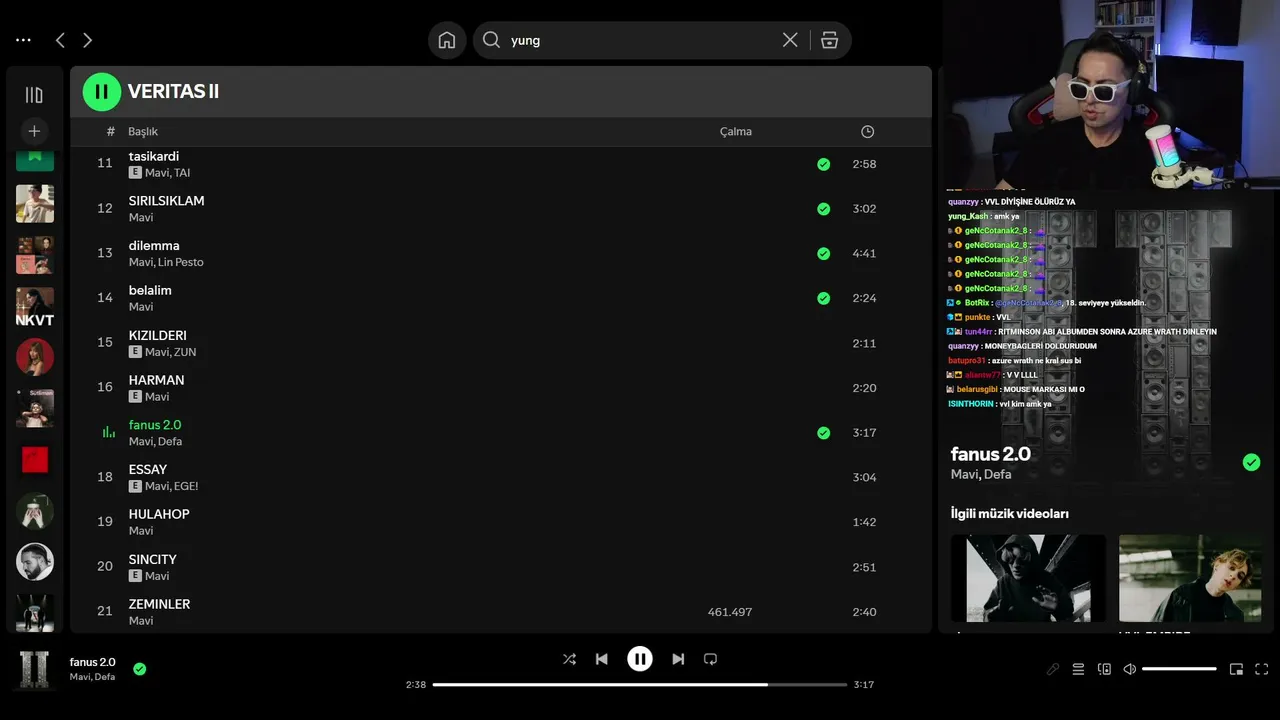
Task: Adjust the volume slider
Action: (x=1179, y=669)
